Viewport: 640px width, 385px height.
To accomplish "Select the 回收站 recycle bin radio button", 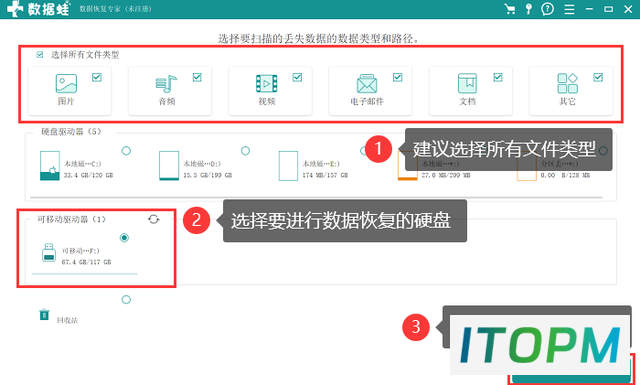I will 126,300.
